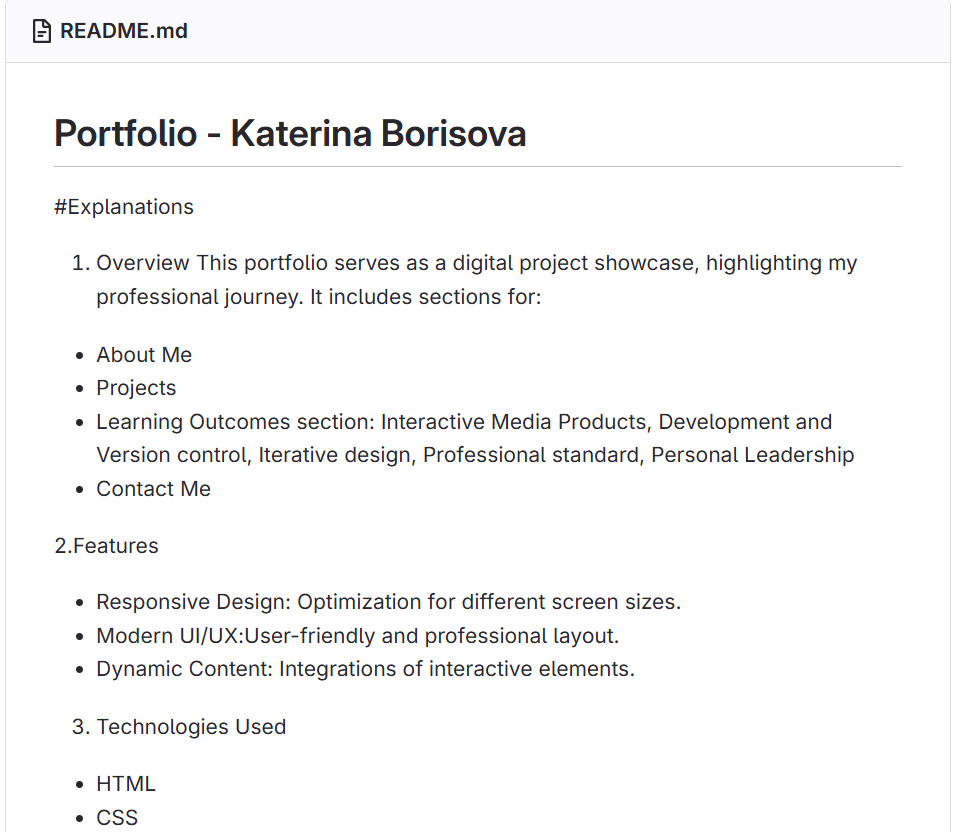
Task: Click the heading Portfolio - Katerina Borisova
Action: [x=291, y=133]
